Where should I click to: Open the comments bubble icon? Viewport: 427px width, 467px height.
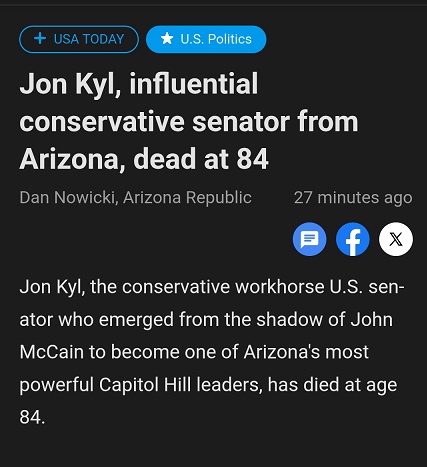pyautogui.click(x=309, y=239)
